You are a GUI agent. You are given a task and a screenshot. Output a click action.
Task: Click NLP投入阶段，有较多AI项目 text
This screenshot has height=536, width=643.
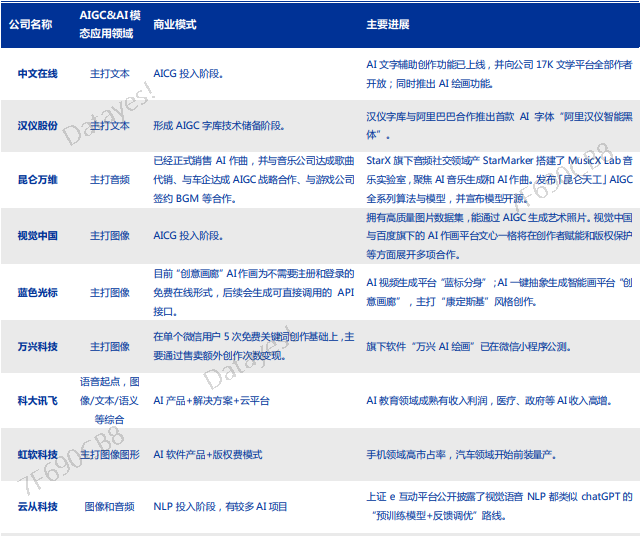click(220, 507)
